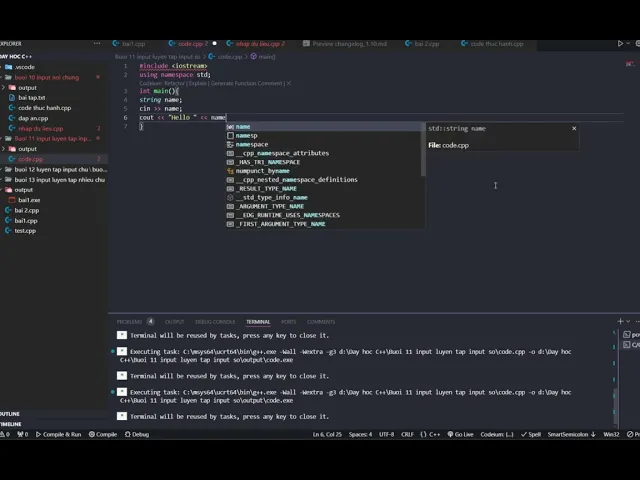
Task: Click Ln 6, Col 25 cursor position
Action: point(327,434)
